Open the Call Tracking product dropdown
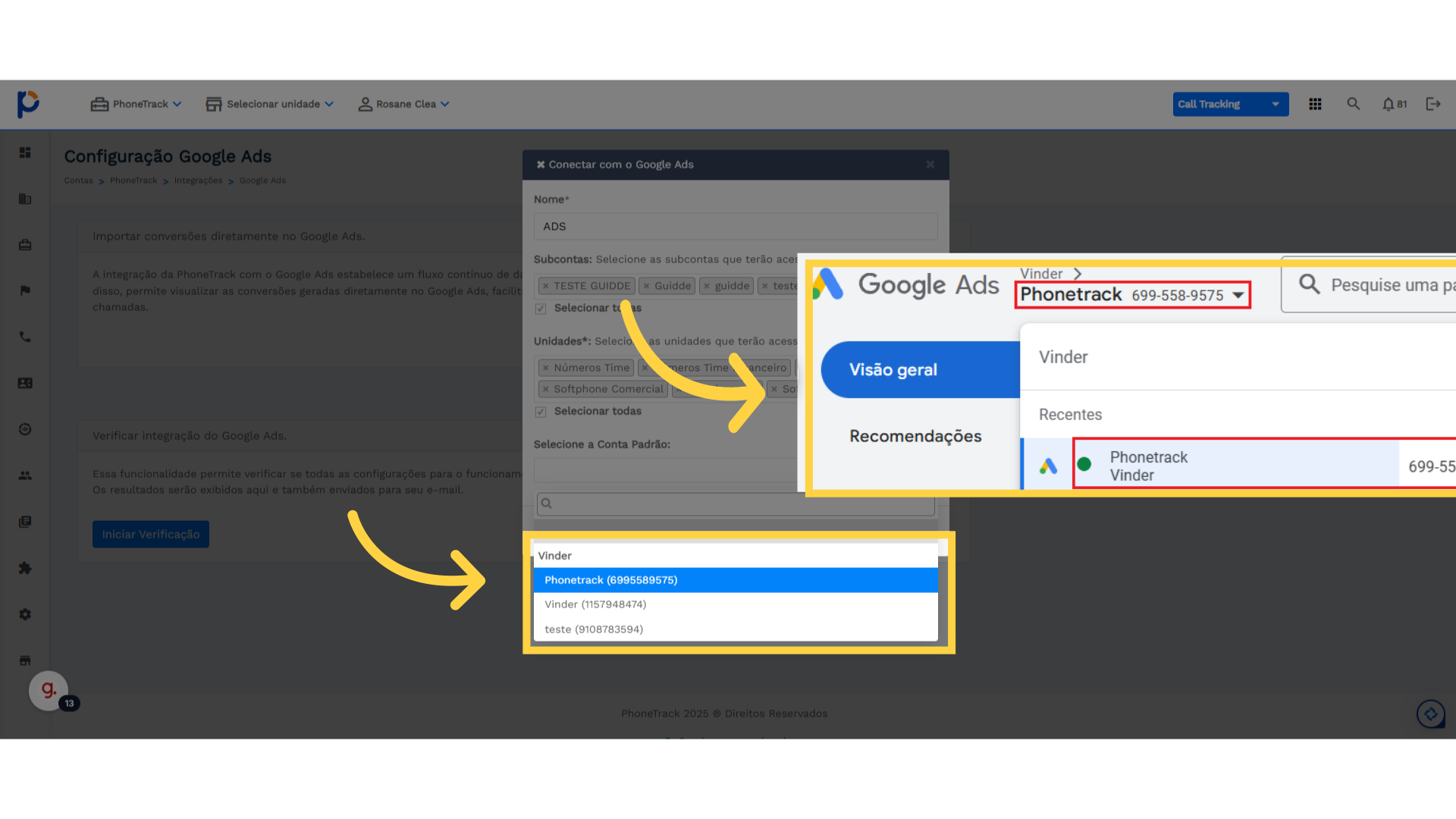Image resolution: width=1456 pixels, height=819 pixels. tap(1230, 104)
